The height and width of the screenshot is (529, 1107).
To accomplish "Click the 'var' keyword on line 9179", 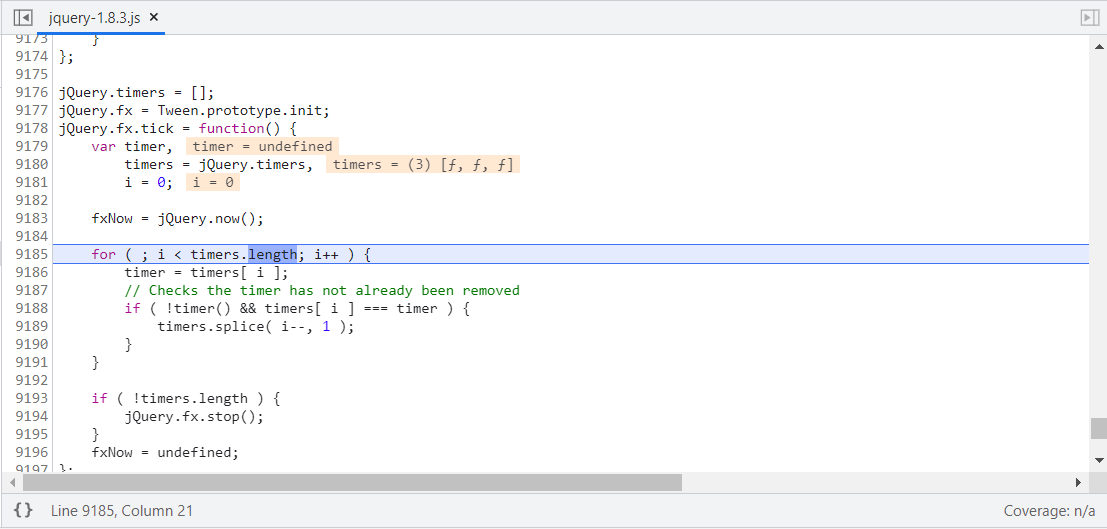I will click(104, 146).
